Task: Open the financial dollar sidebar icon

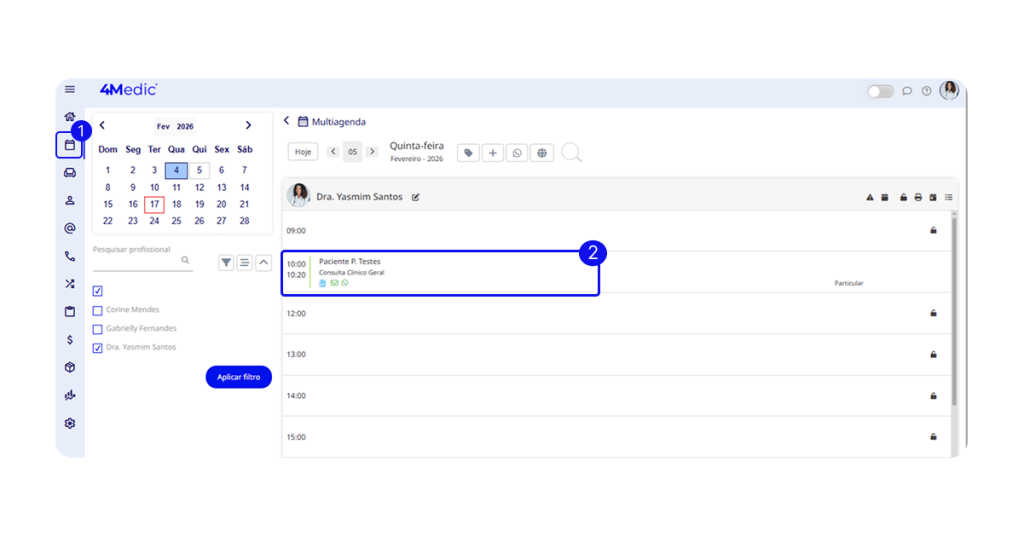Action: (69, 340)
